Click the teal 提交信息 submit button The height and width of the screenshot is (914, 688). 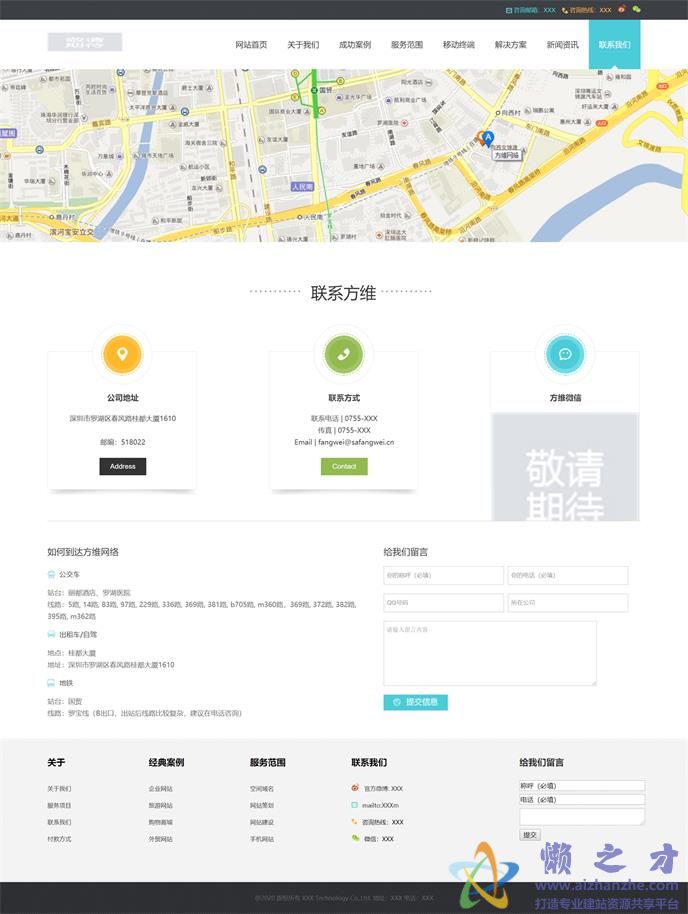[x=416, y=702]
